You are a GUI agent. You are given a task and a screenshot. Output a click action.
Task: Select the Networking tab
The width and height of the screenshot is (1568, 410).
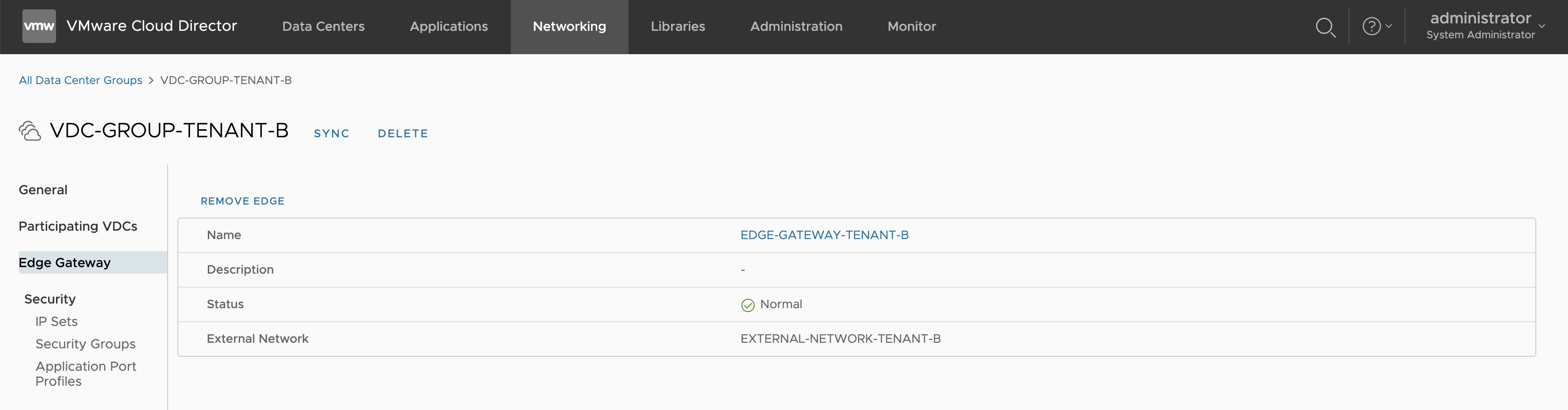(x=569, y=27)
